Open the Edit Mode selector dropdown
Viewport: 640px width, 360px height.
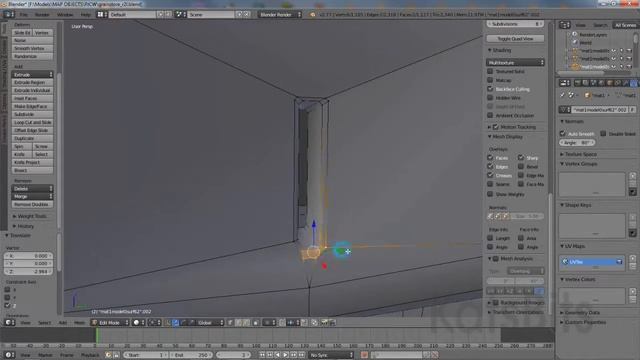coord(110,322)
